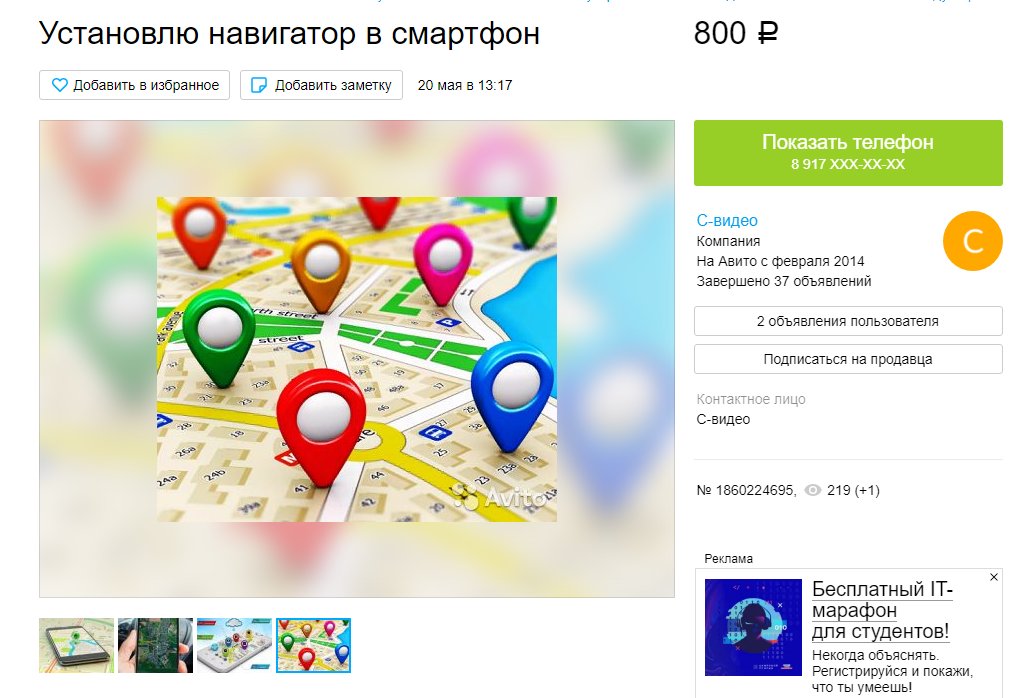The width and height of the screenshot is (1016, 698).
Task: Open the Добавить заметку button
Action: coord(321,85)
